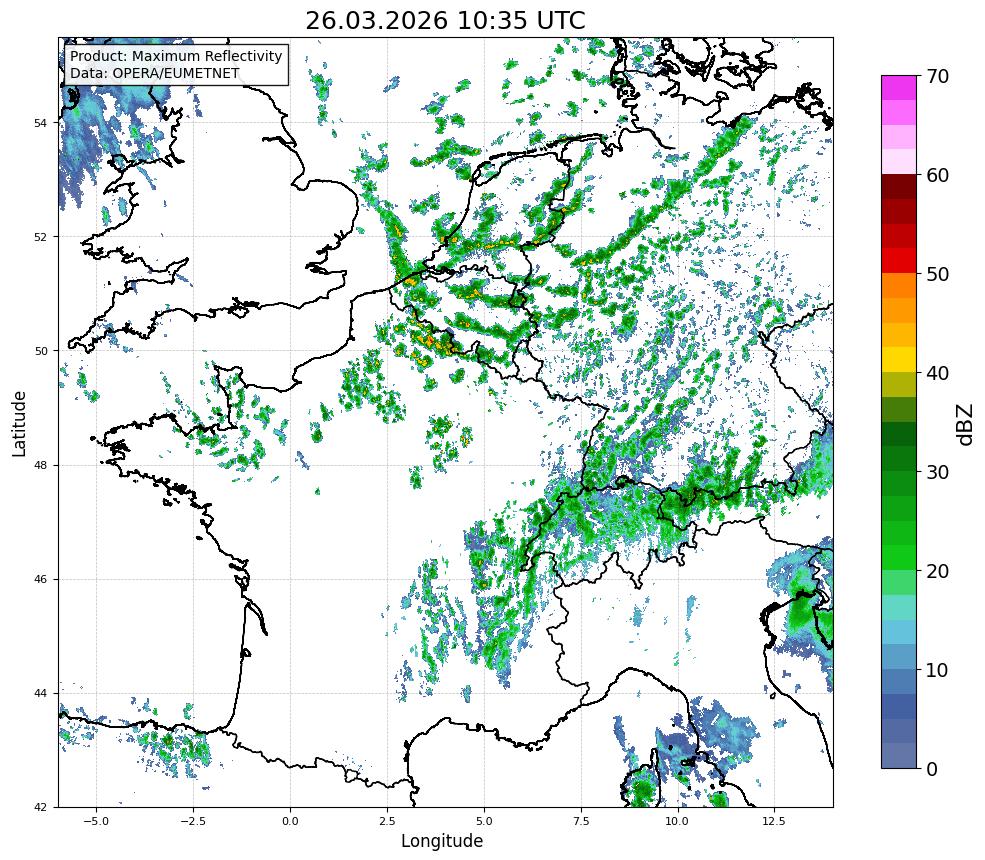This screenshot has width=985, height=860.
Task: Click the 'Latitude' axis label
Action: pyautogui.click(x=19, y=423)
